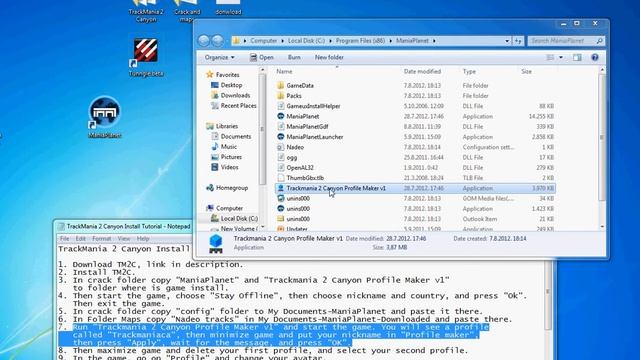Click the change view icon in Explorer toolbar
The width and height of the screenshot is (640, 360).
(550, 58)
